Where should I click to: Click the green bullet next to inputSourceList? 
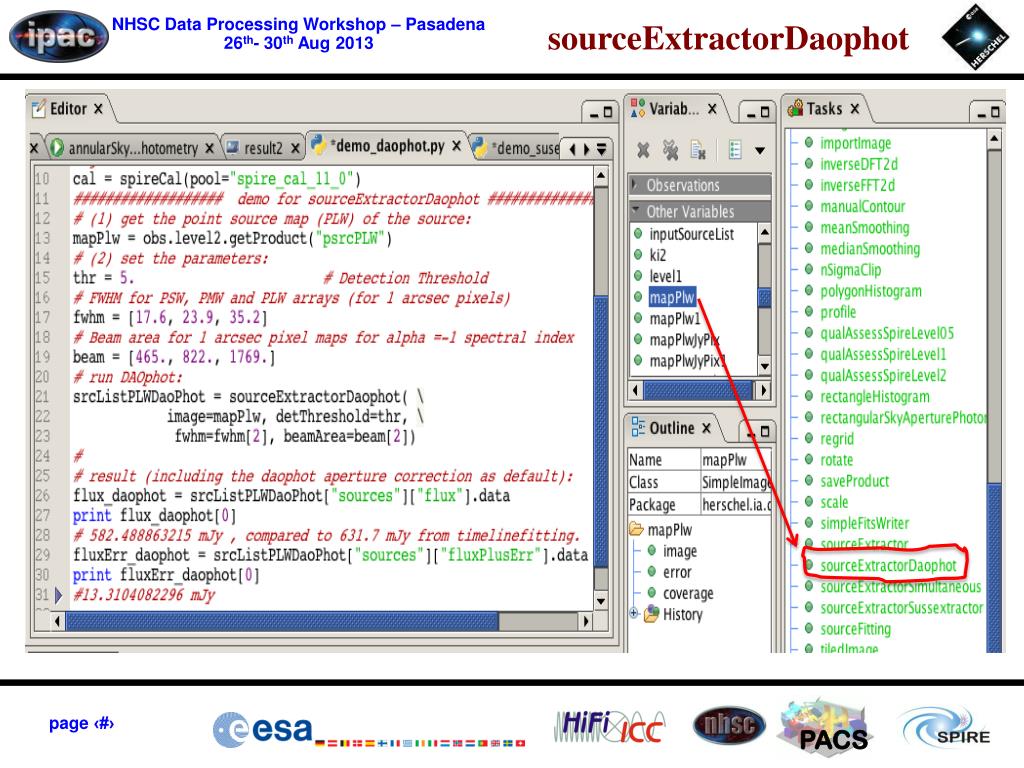pyautogui.click(x=638, y=234)
